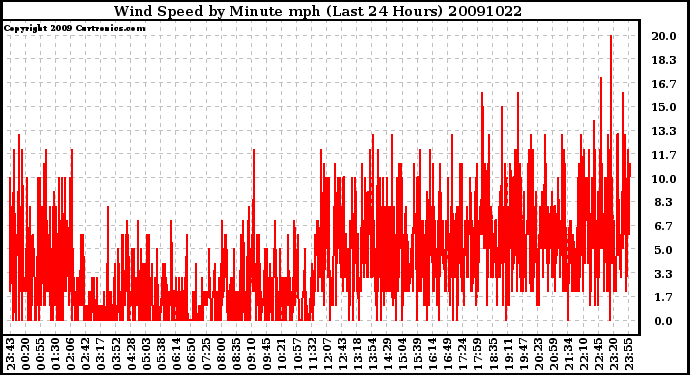Click the 02:42 time label
The height and width of the screenshot is (375, 690).
85,354
